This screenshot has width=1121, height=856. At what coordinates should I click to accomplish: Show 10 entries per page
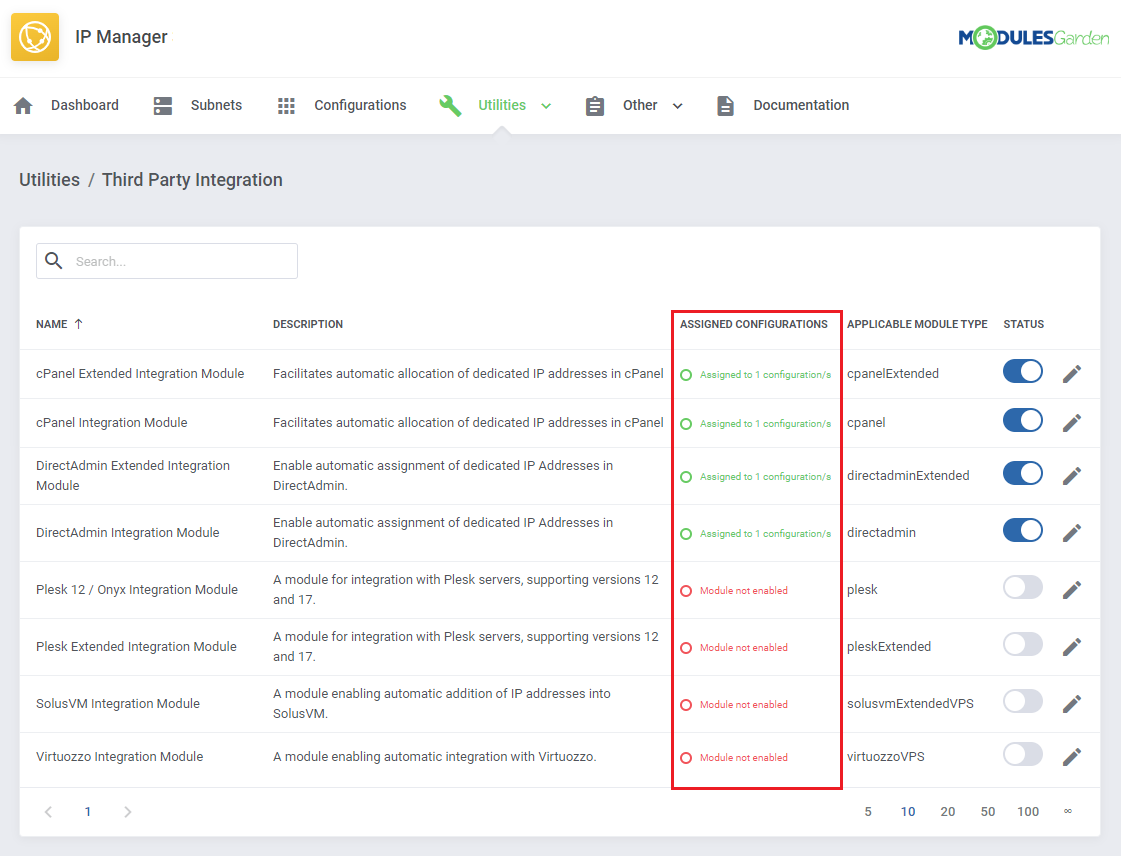908,812
